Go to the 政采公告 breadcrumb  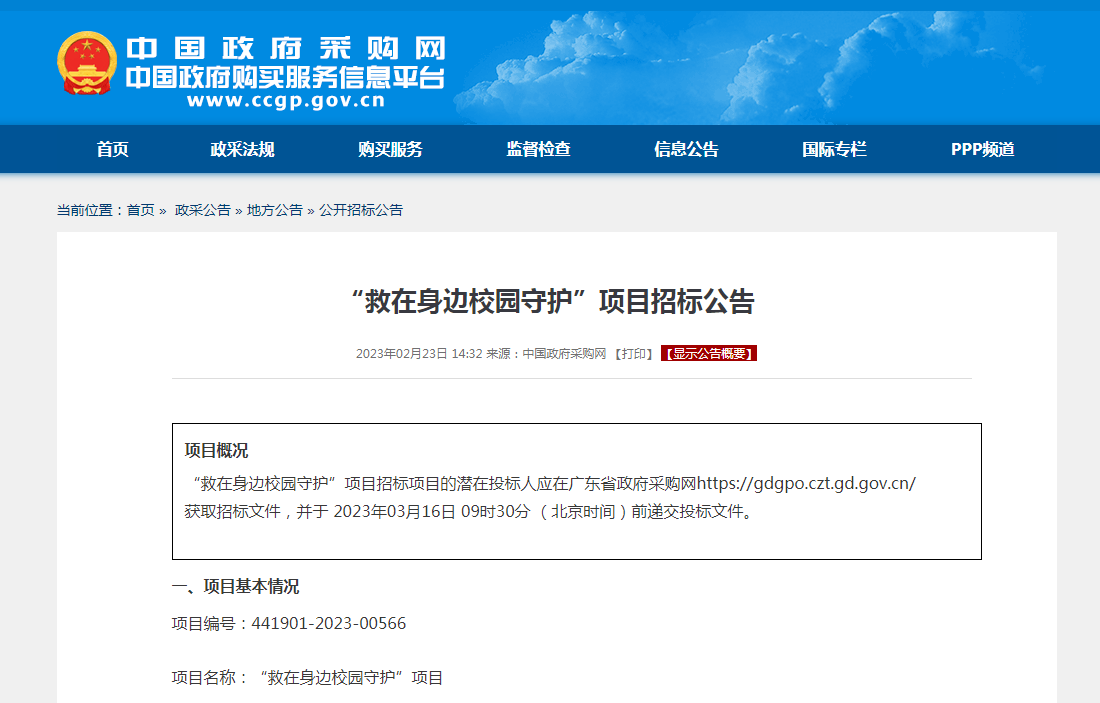tap(202, 210)
